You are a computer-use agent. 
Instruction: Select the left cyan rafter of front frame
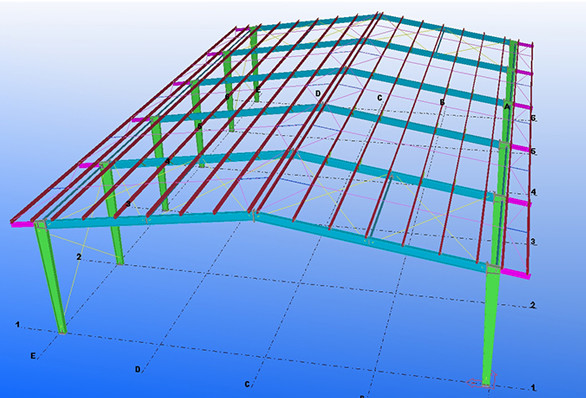click(x=149, y=219)
